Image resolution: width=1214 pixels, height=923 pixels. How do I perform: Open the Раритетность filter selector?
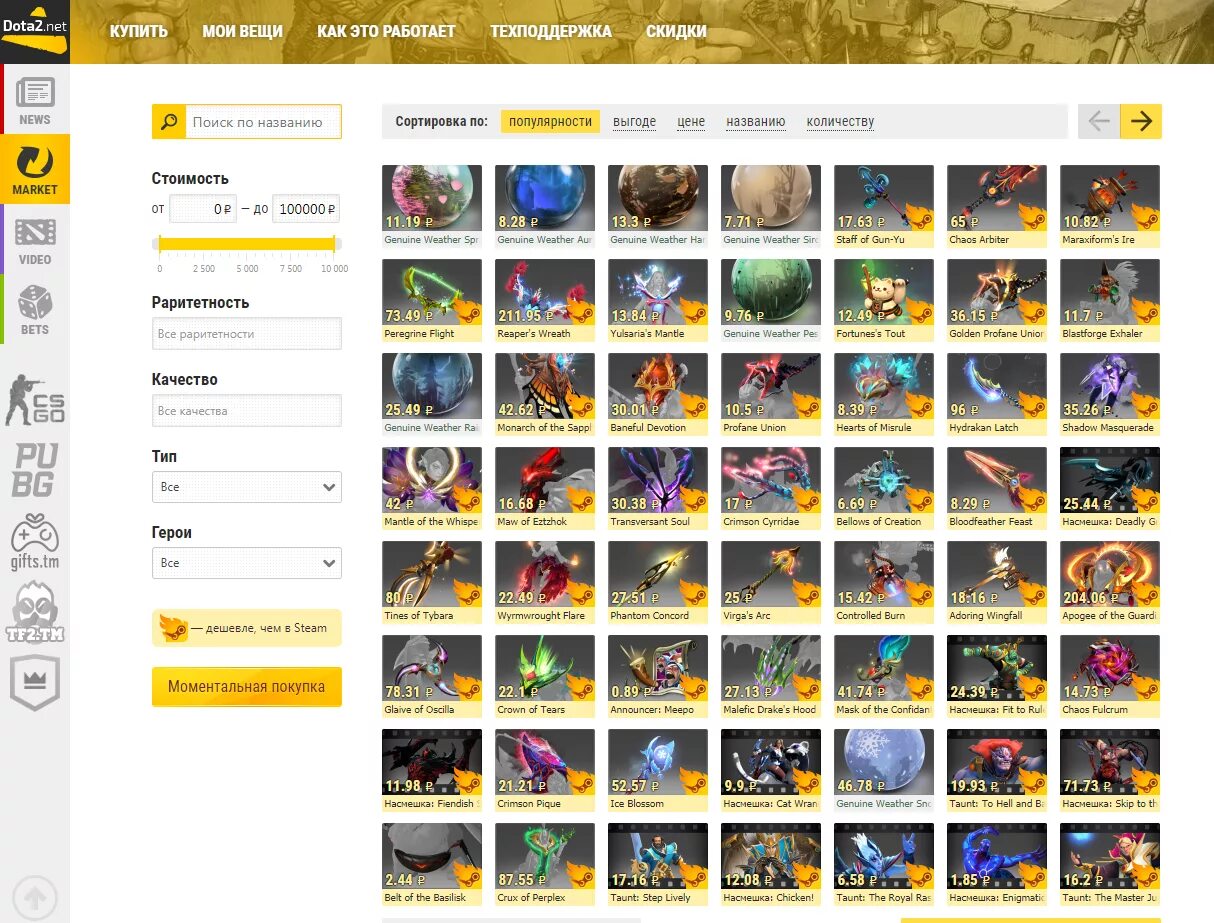pos(247,333)
